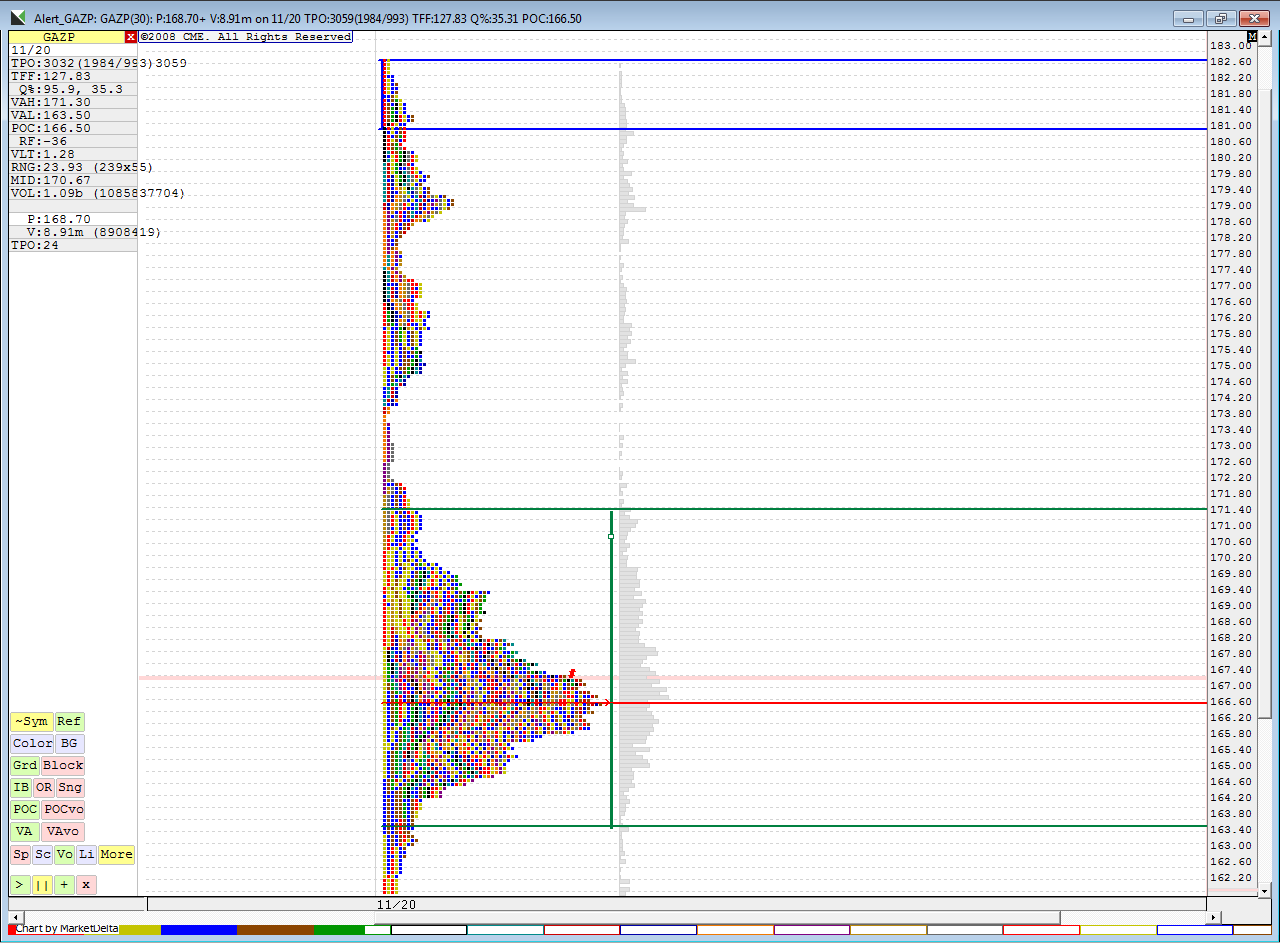Open the Color settings button

(x=32, y=744)
